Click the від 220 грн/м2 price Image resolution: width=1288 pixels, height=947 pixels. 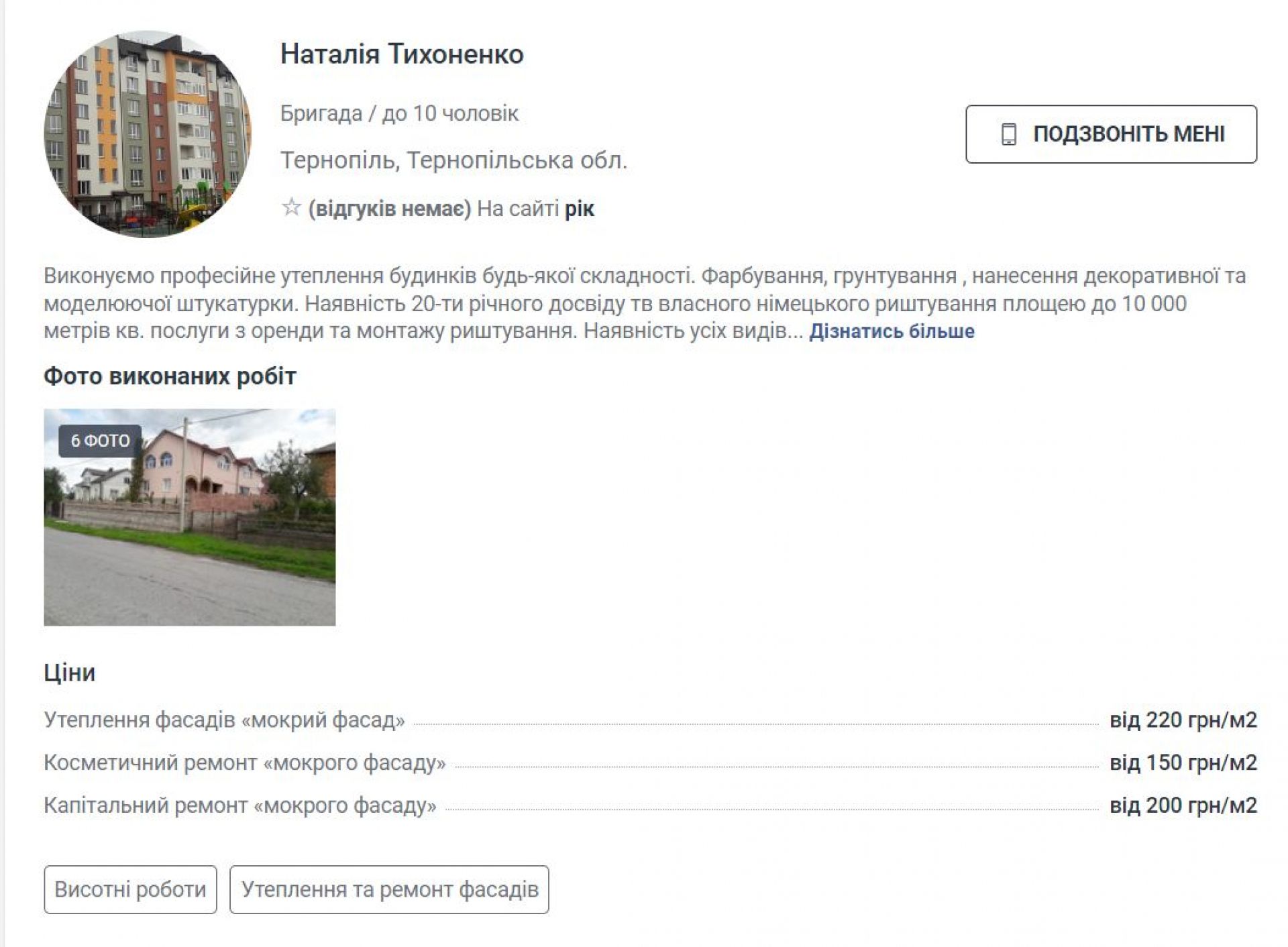[1183, 720]
